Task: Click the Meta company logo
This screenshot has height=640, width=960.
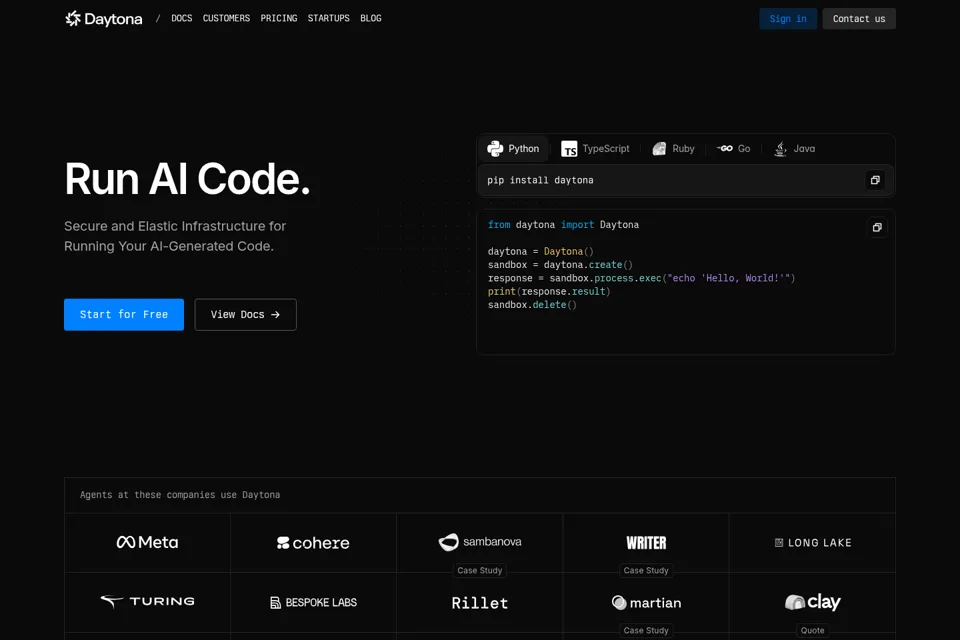Action: pos(148,542)
